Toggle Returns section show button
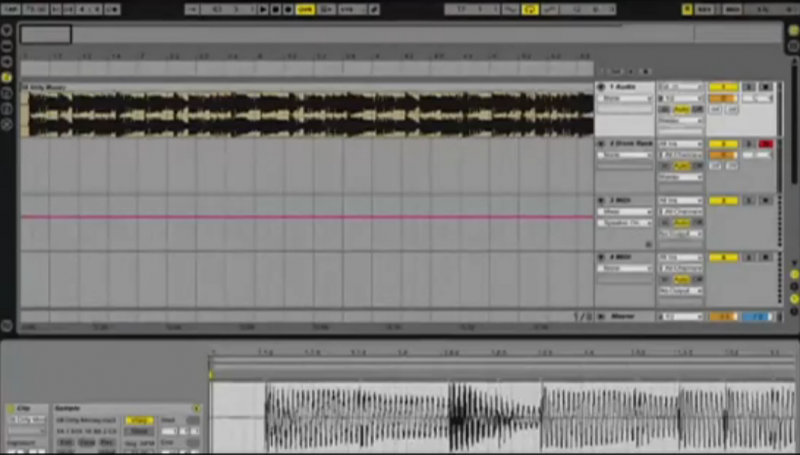 tap(794, 287)
